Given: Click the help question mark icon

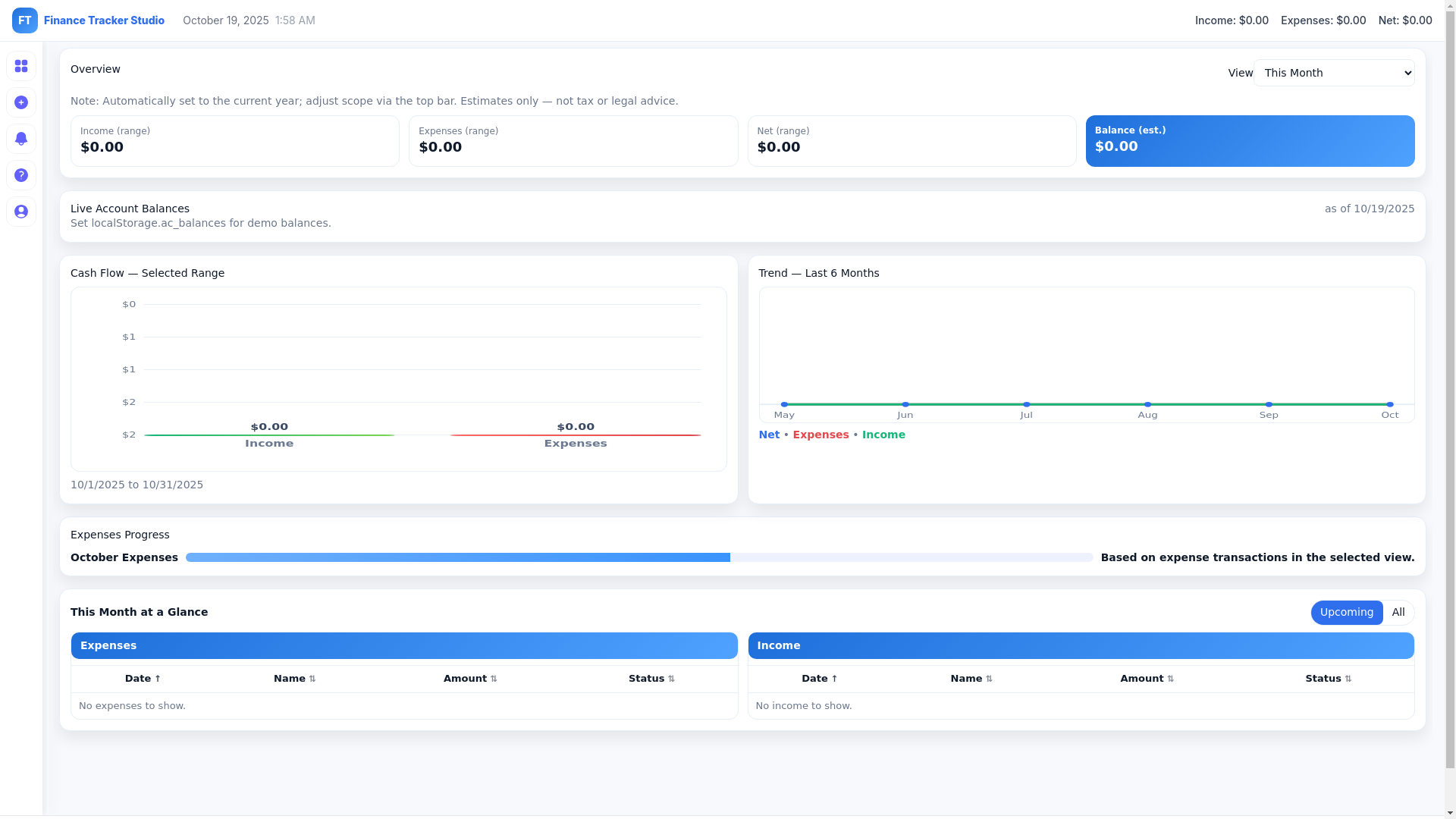Looking at the screenshot, I should pyautogui.click(x=21, y=176).
